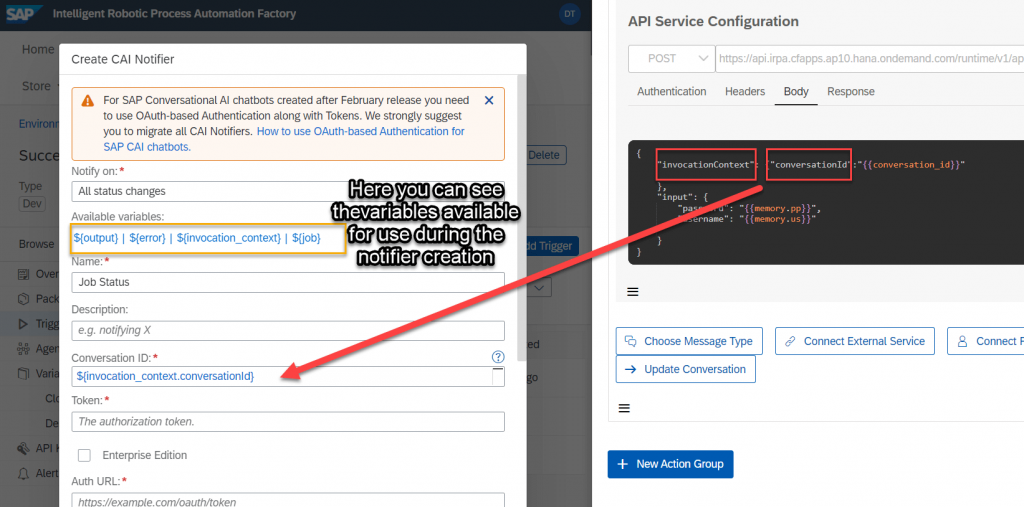Select the Body tab
Screen dimensions: 1024x507
[x=796, y=91]
